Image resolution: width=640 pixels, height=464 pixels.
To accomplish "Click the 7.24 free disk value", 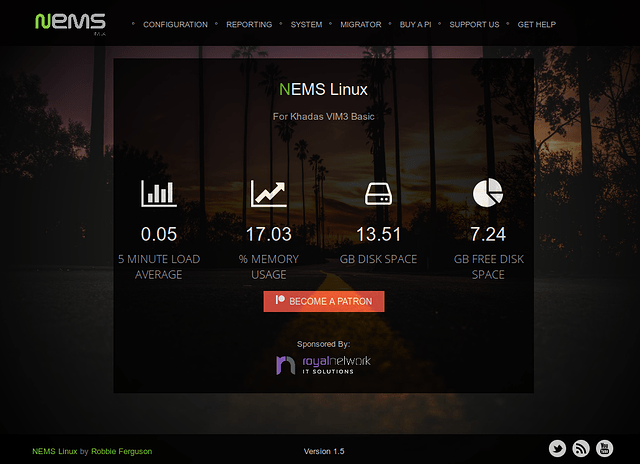I will [x=488, y=234].
